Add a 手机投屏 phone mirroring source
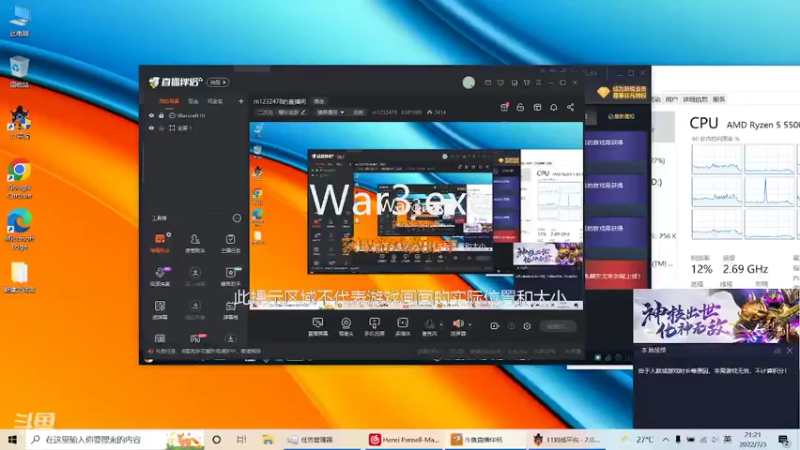Image resolution: width=800 pixels, height=450 pixels. click(x=374, y=327)
